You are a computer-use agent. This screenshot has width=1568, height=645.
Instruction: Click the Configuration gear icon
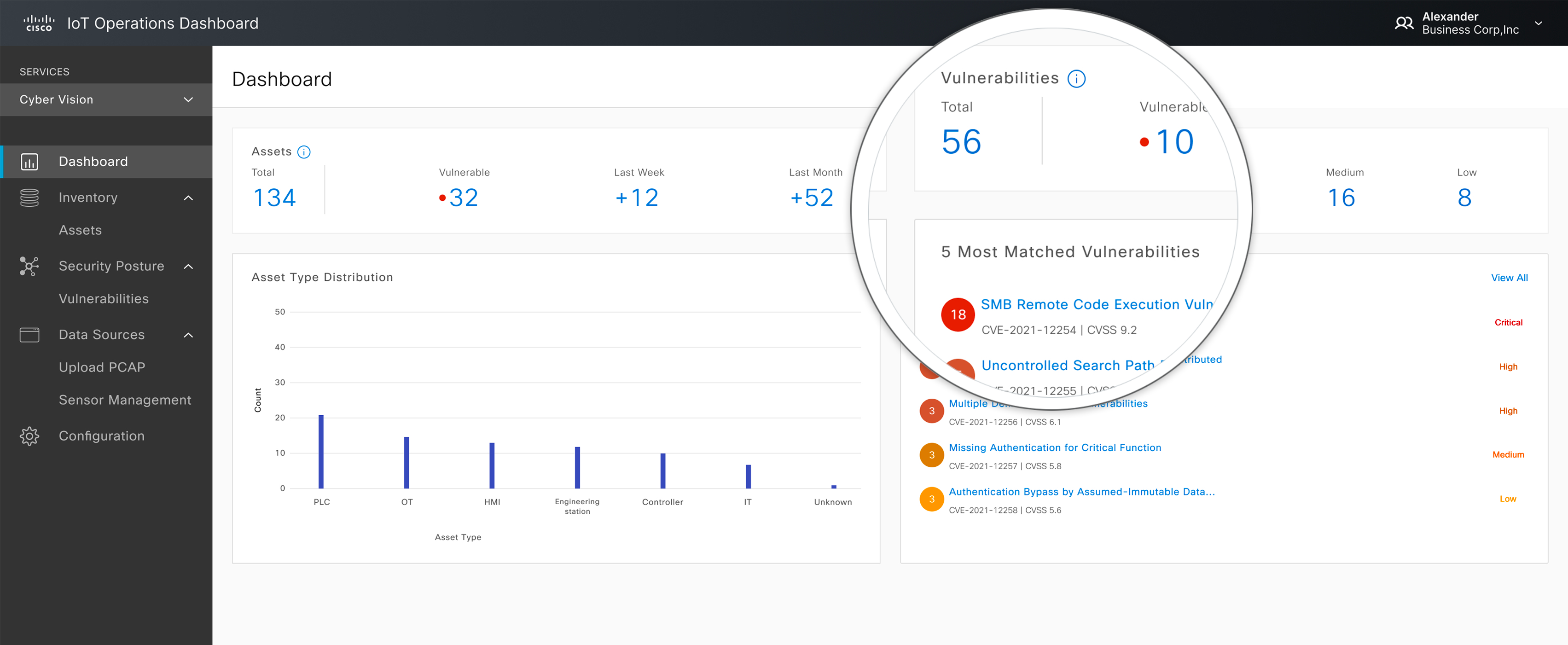[x=29, y=436]
